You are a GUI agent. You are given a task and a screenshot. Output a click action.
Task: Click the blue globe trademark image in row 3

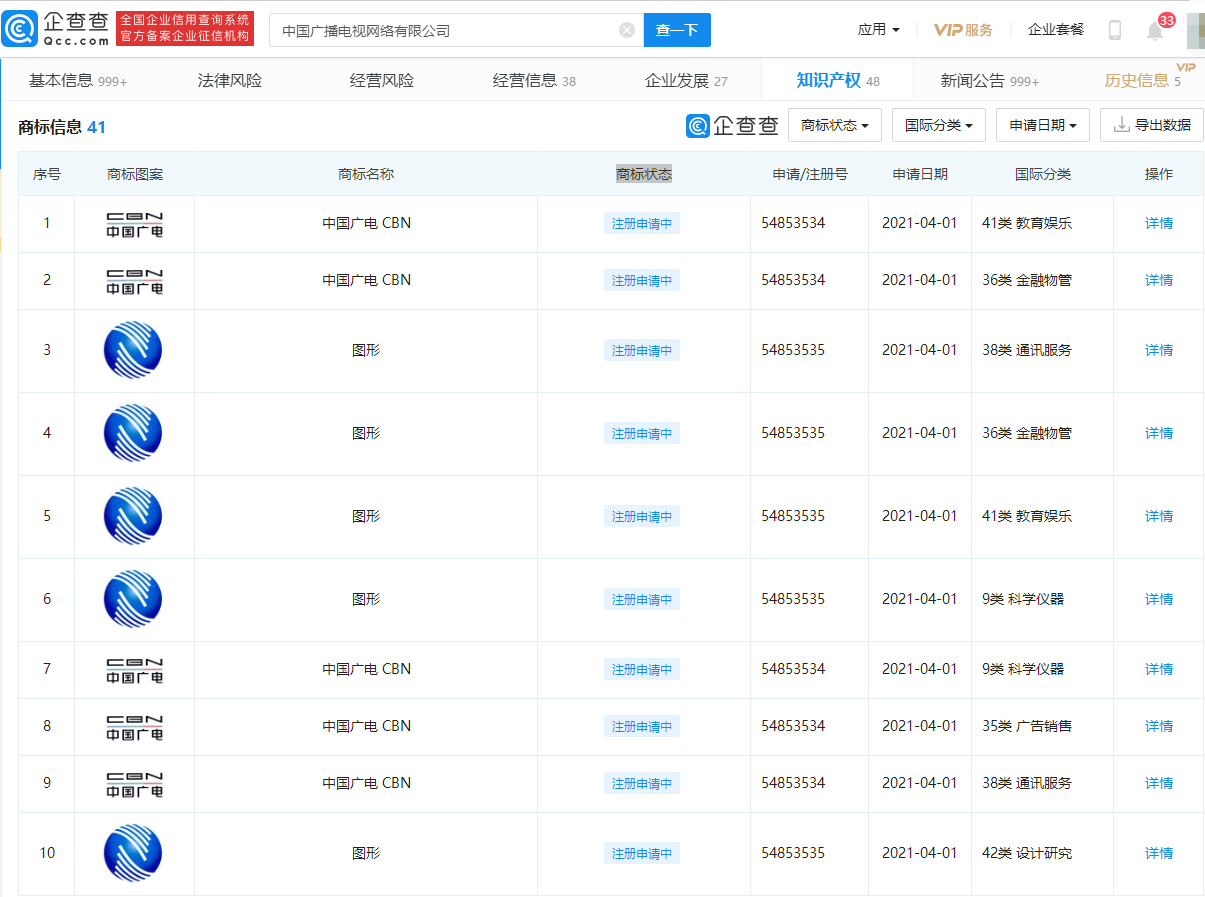tap(133, 350)
